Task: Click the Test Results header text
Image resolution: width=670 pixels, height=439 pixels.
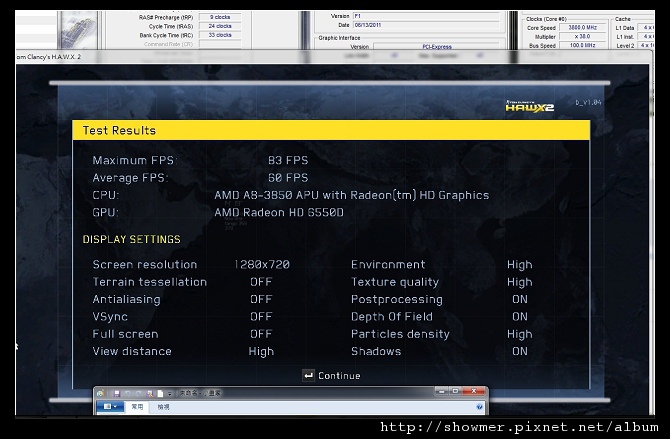Action: [119, 130]
